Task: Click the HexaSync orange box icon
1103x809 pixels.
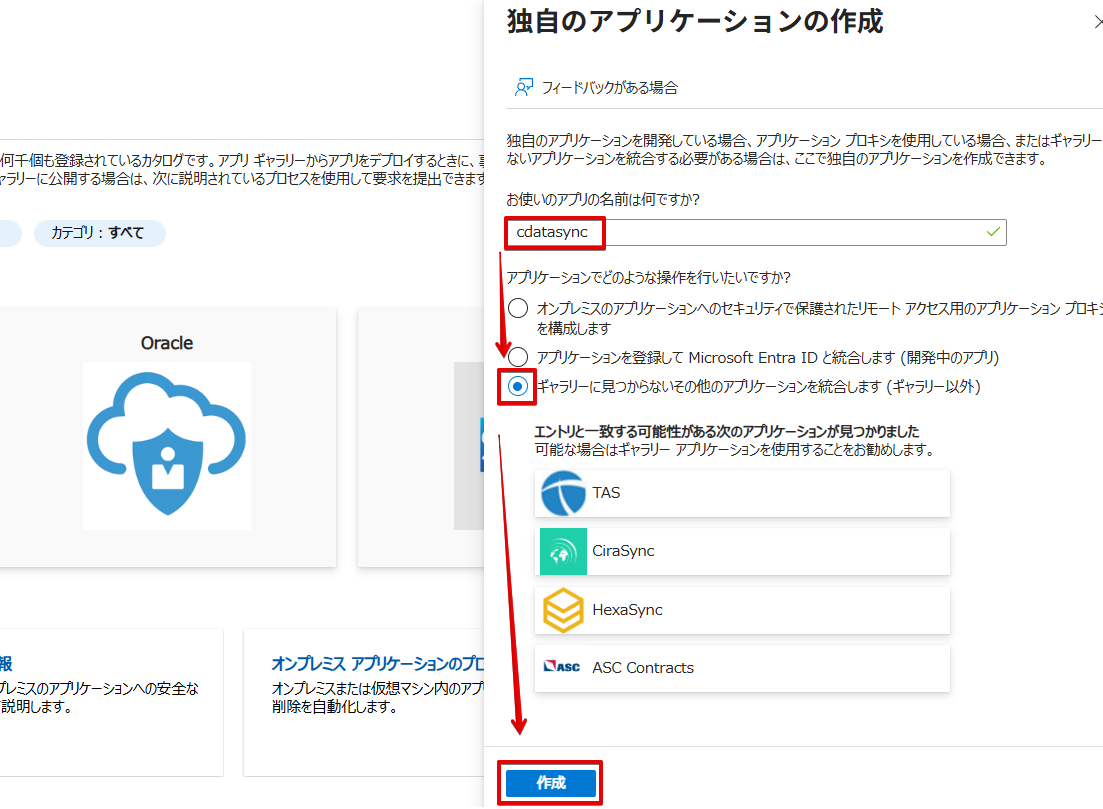Action: point(563,610)
